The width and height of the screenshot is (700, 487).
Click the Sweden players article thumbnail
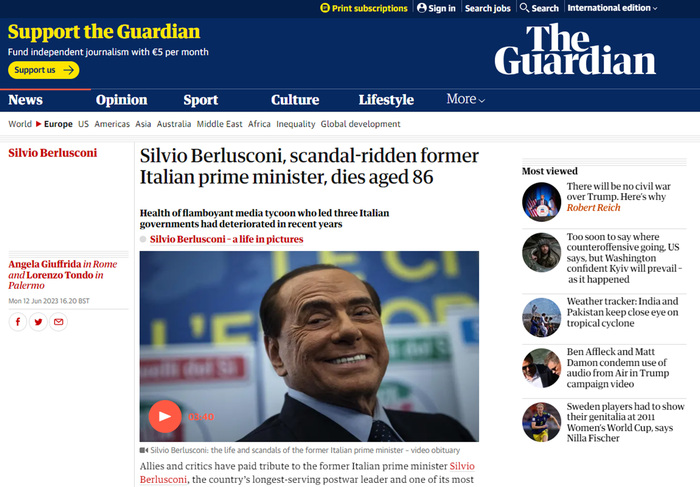(542, 422)
